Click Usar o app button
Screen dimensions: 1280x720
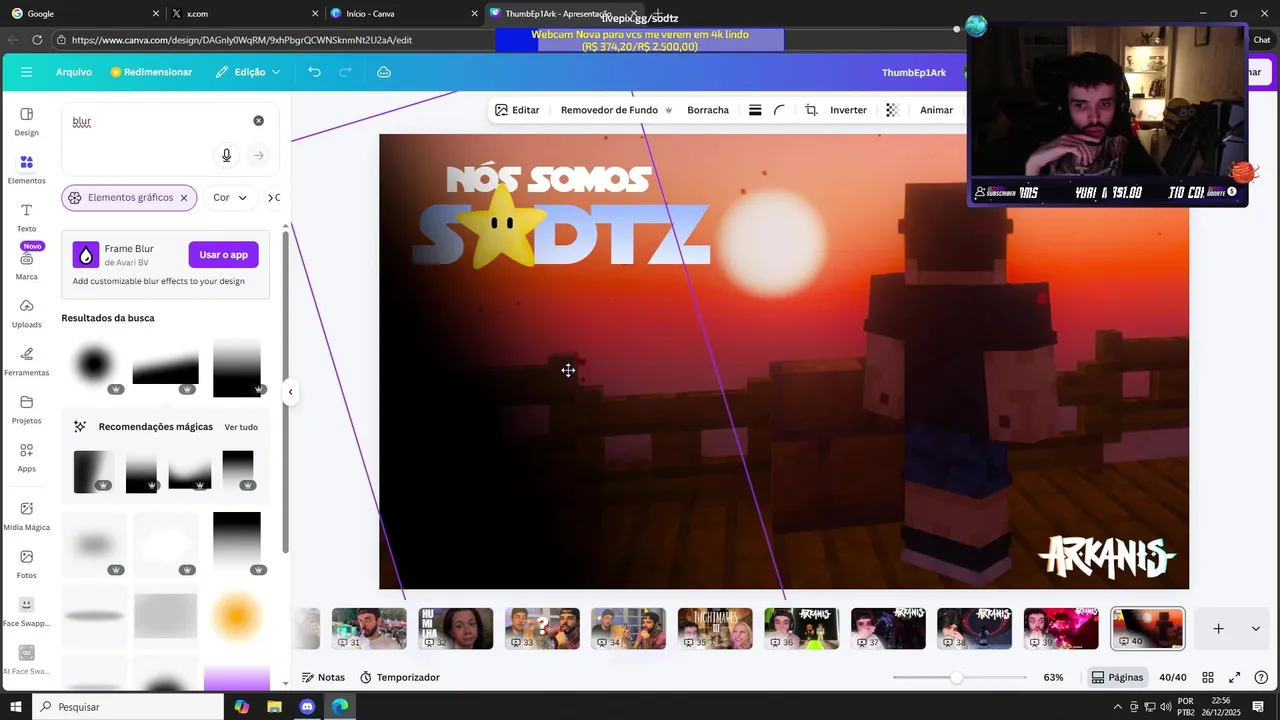click(223, 255)
